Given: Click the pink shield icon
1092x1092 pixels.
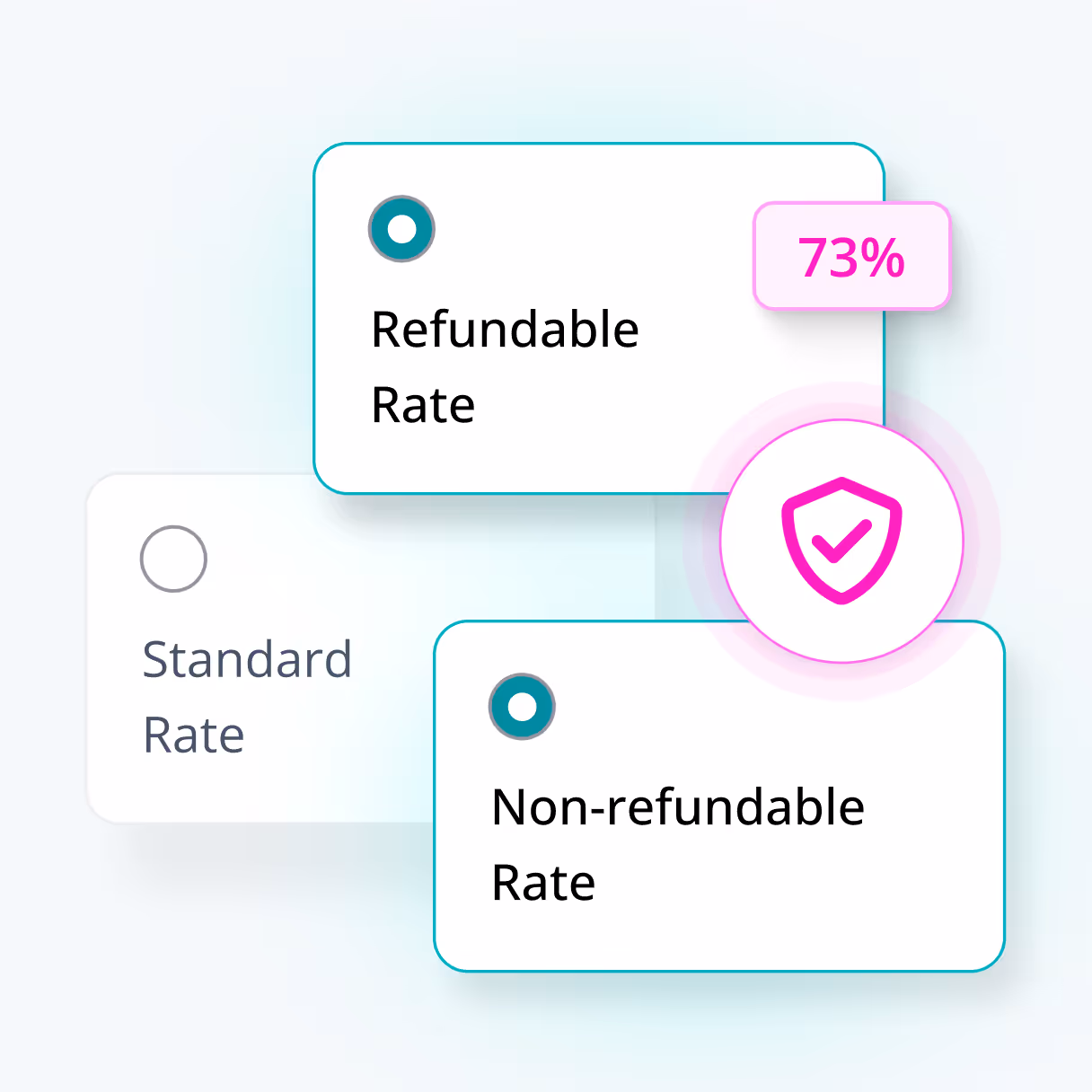Looking at the screenshot, I should 841,541.
